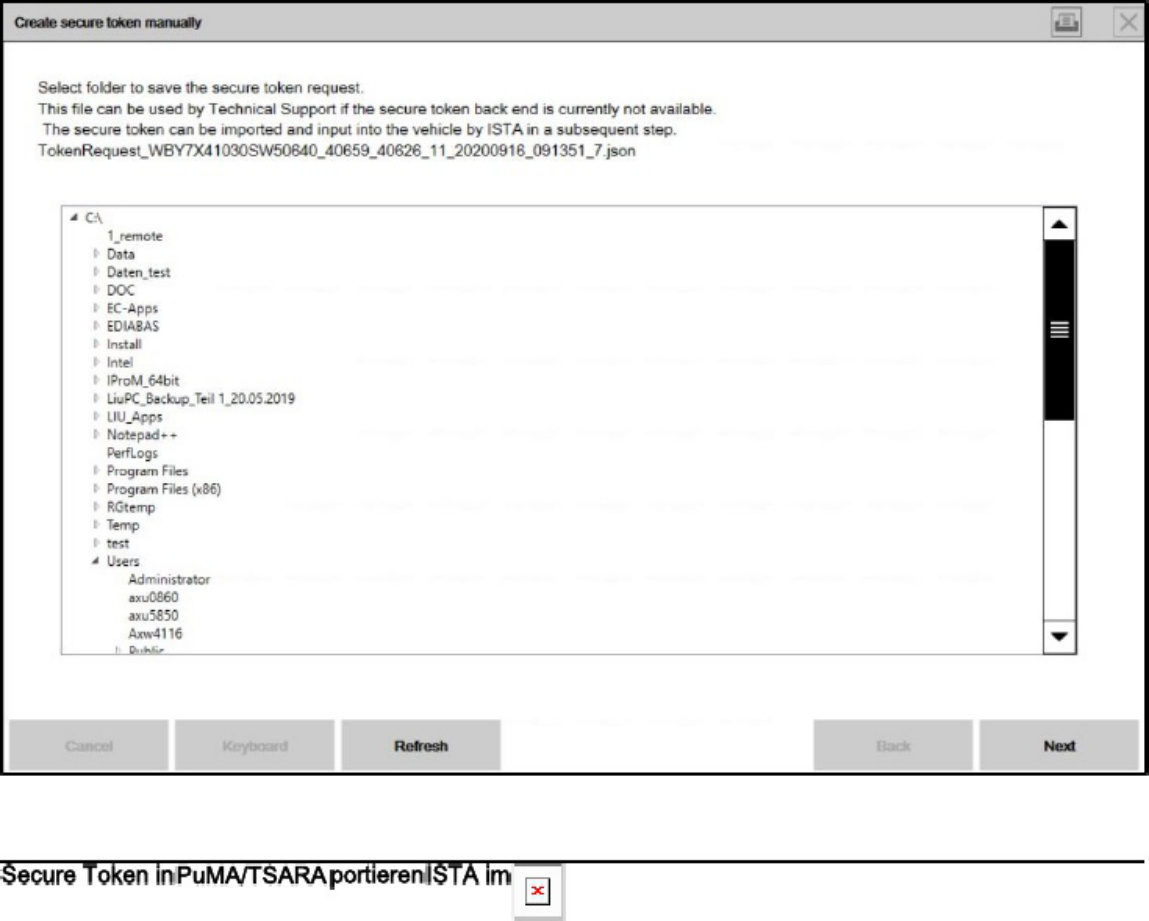
Task: Select the Program Files (x86) folder
Action: [x=163, y=489]
